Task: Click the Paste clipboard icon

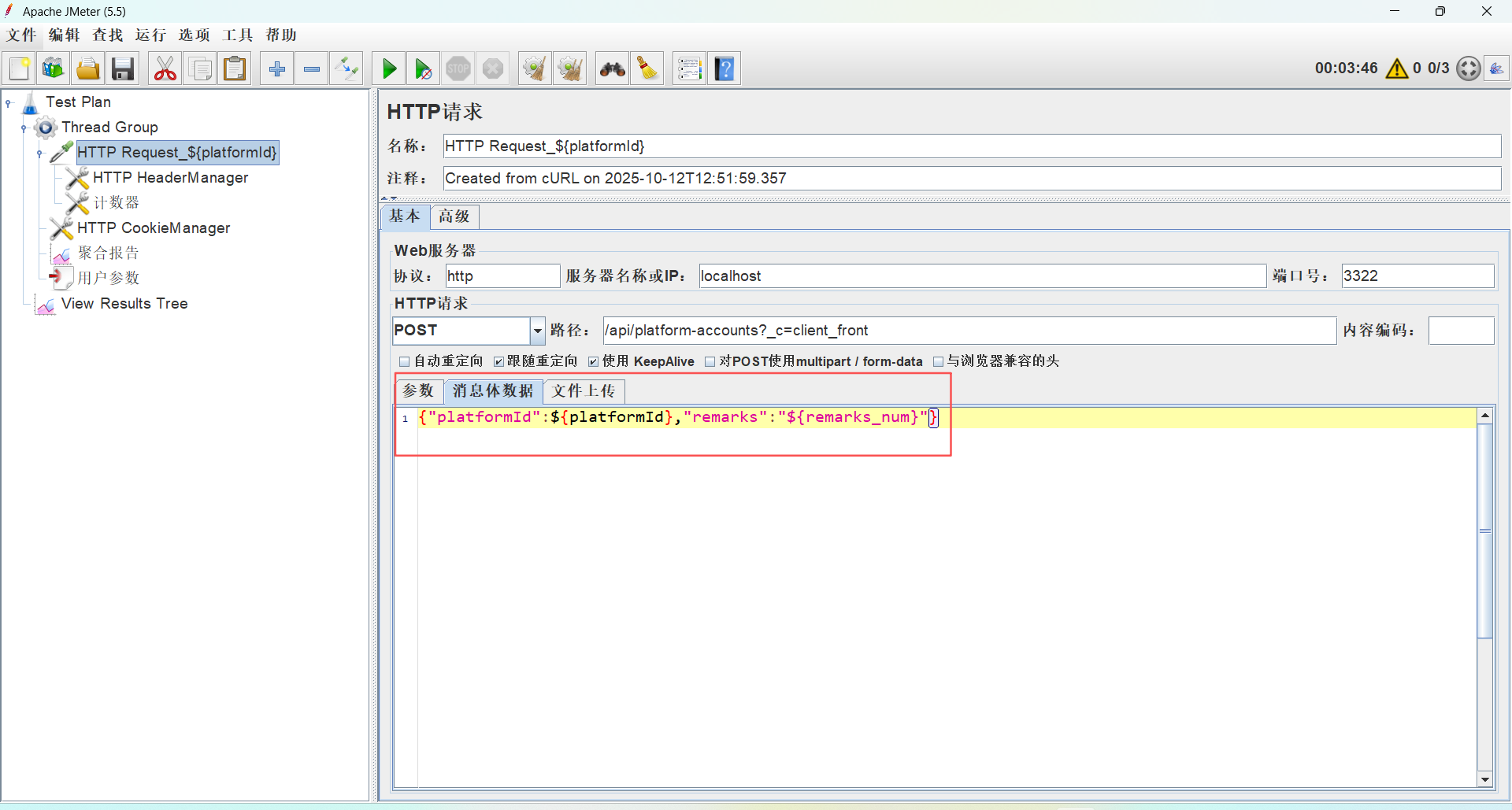Action: click(x=235, y=68)
